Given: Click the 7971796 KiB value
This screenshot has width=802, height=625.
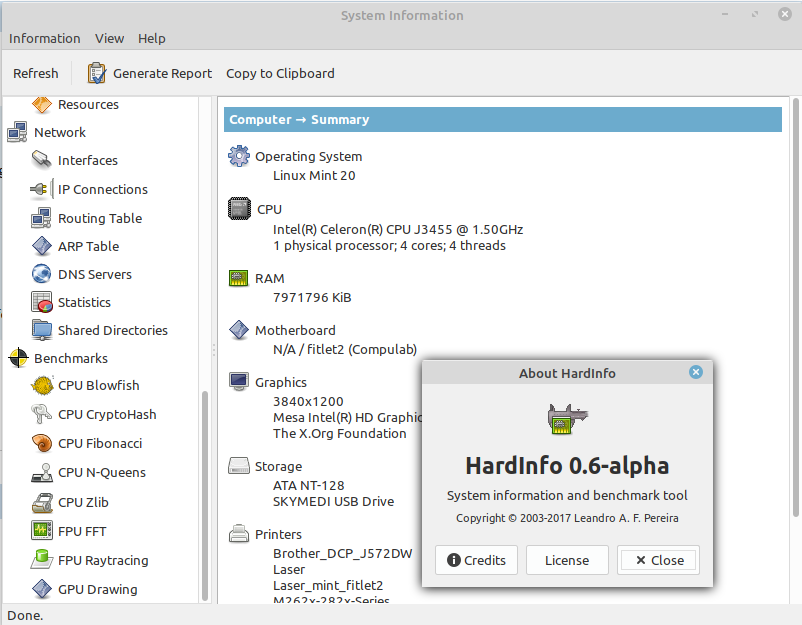Looking at the screenshot, I should pyautogui.click(x=312, y=297).
